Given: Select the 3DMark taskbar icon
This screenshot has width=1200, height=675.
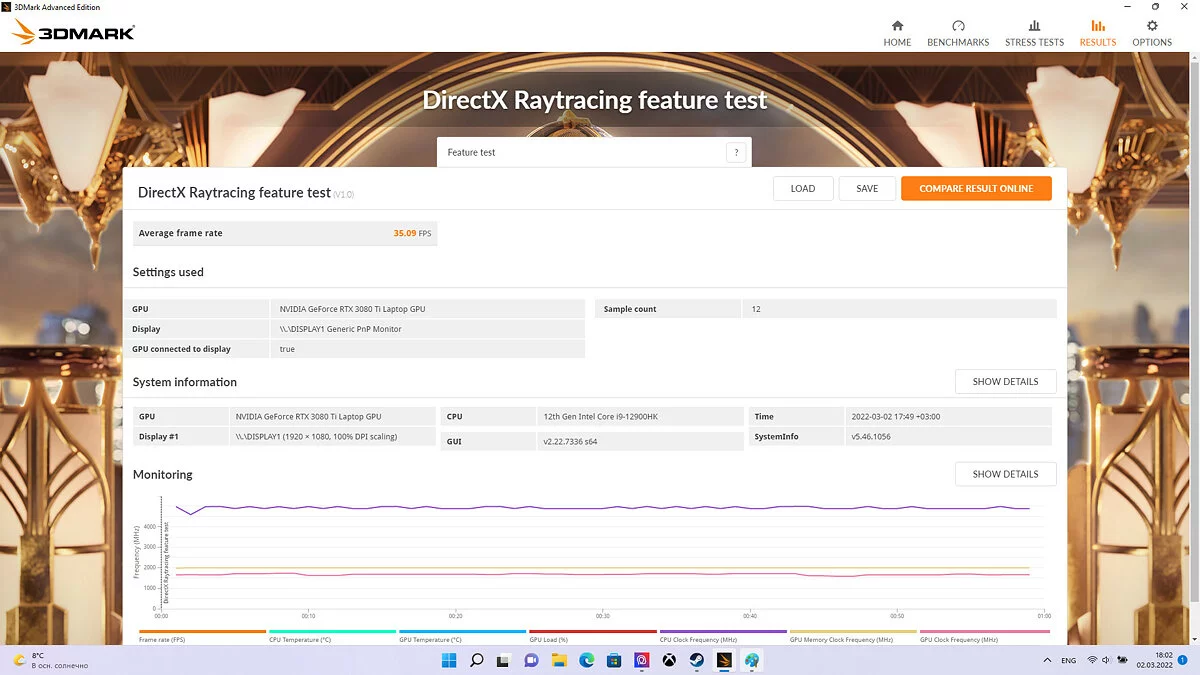Looking at the screenshot, I should coord(724,660).
